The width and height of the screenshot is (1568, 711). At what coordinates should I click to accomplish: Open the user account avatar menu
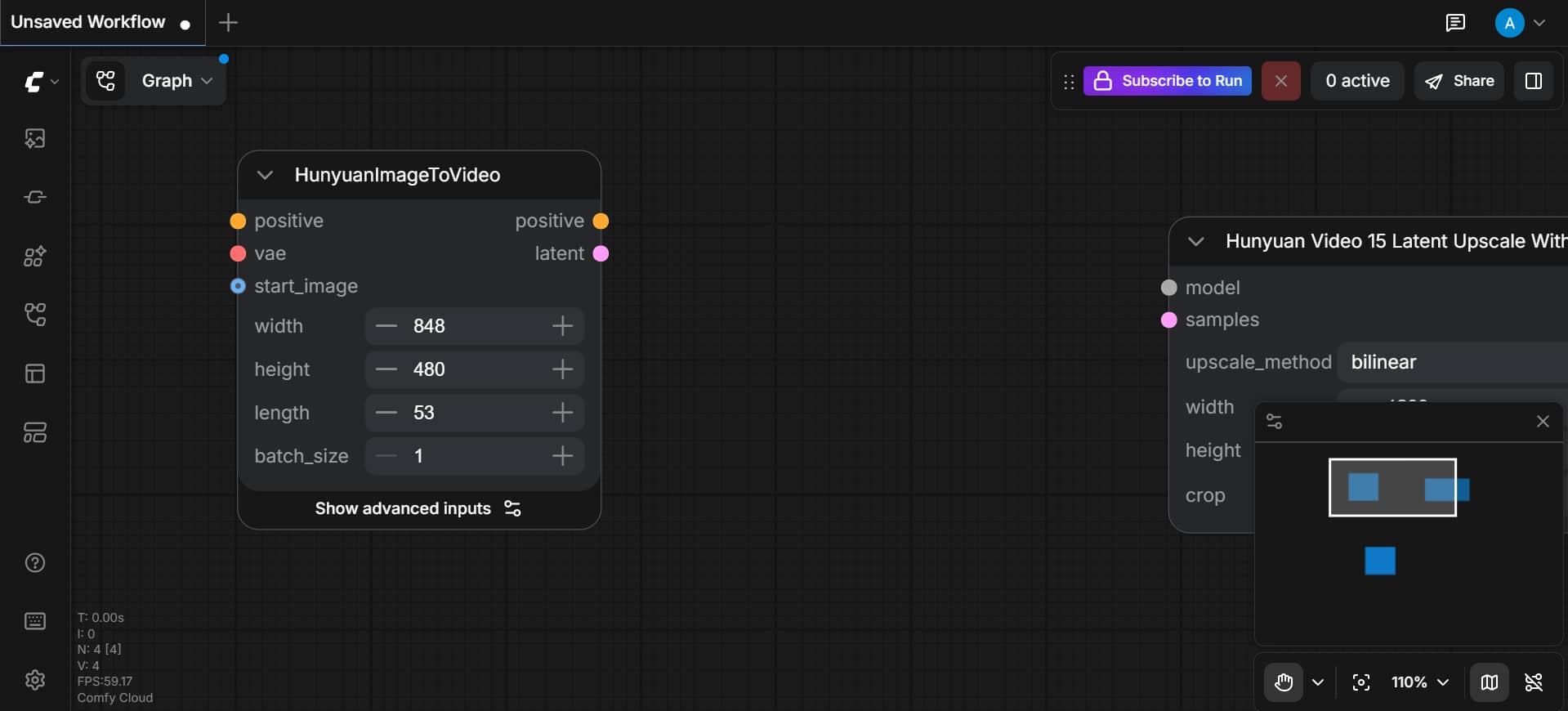click(1520, 23)
